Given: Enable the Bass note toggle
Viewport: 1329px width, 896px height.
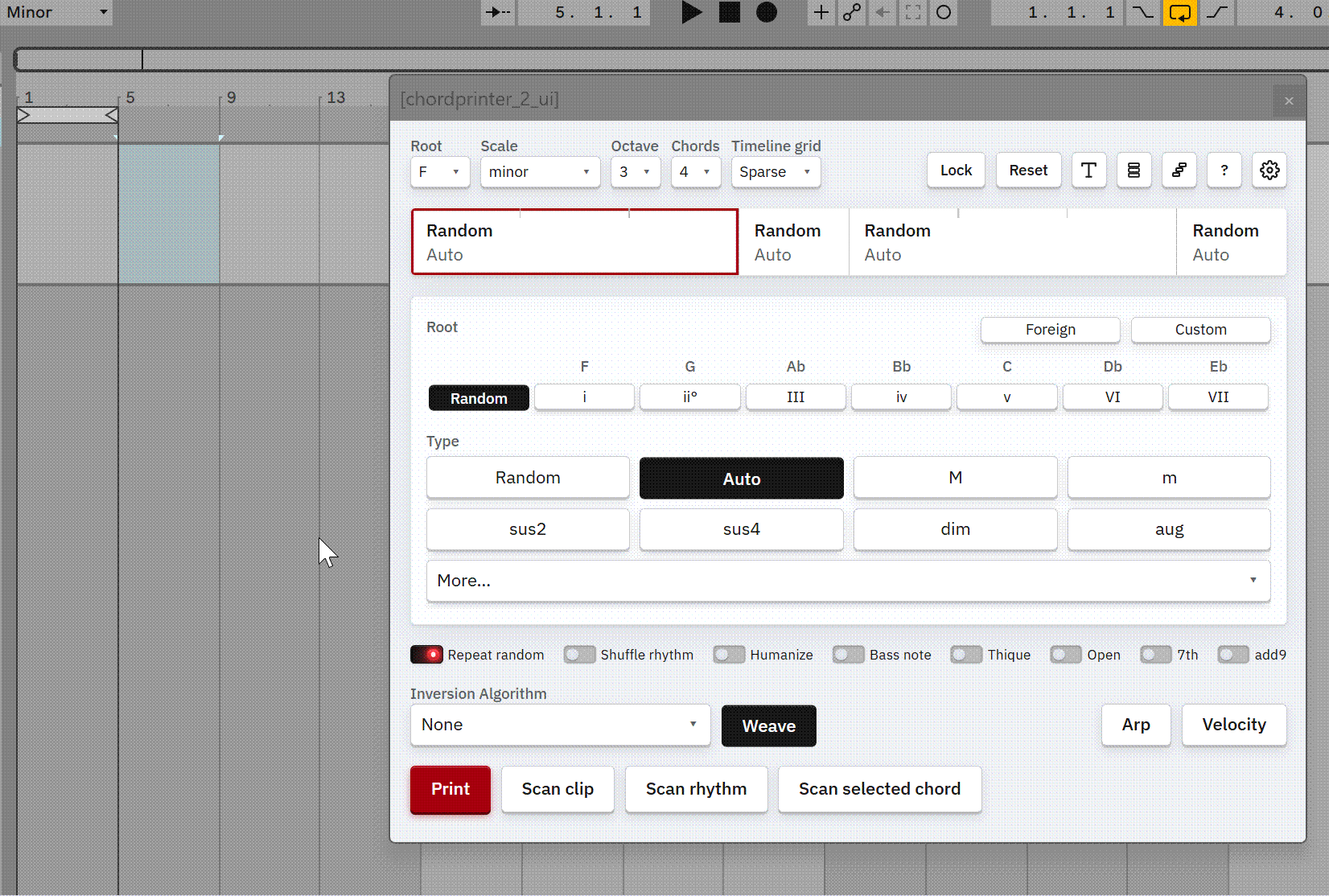Looking at the screenshot, I should (x=848, y=655).
